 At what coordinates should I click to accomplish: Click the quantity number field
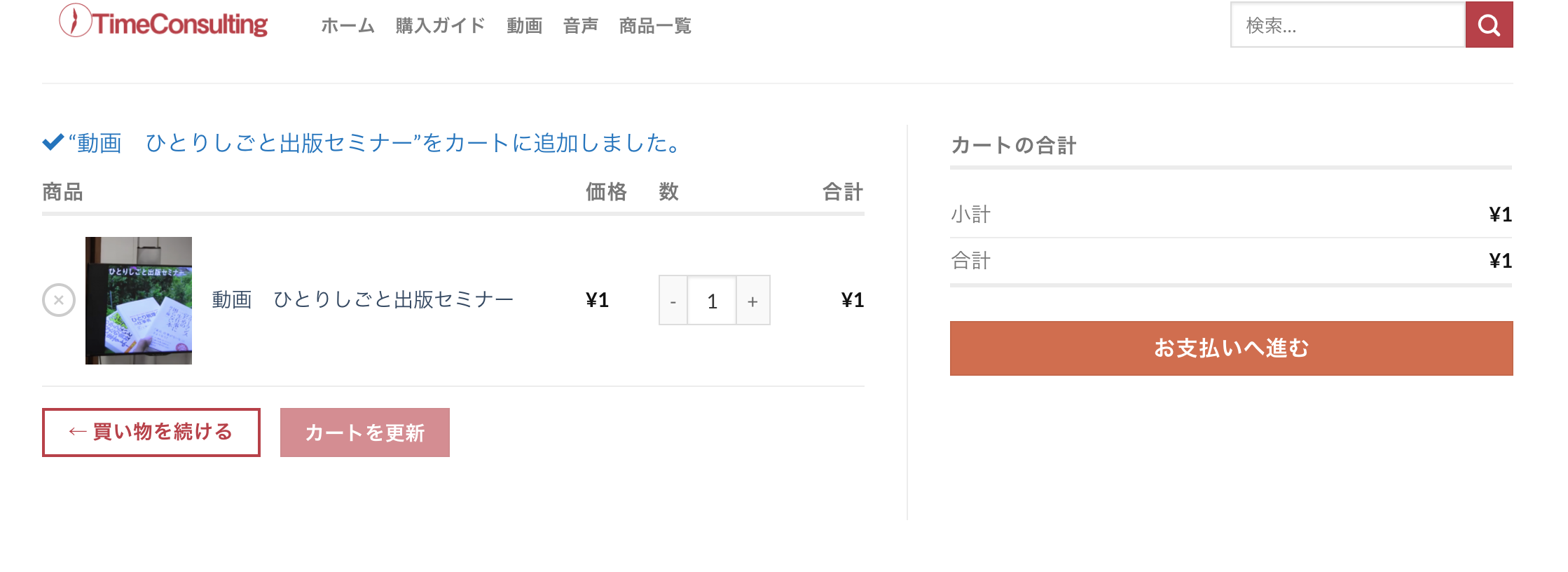coord(712,301)
